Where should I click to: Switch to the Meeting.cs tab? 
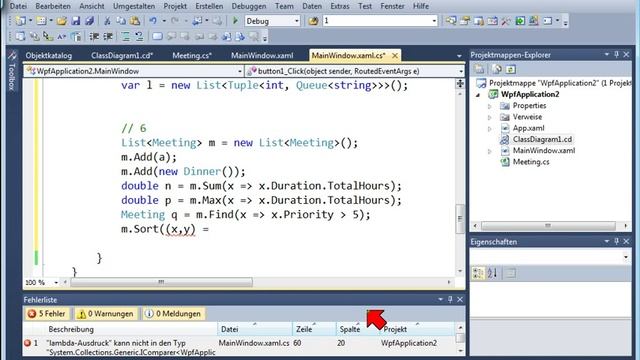click(192, 56)
